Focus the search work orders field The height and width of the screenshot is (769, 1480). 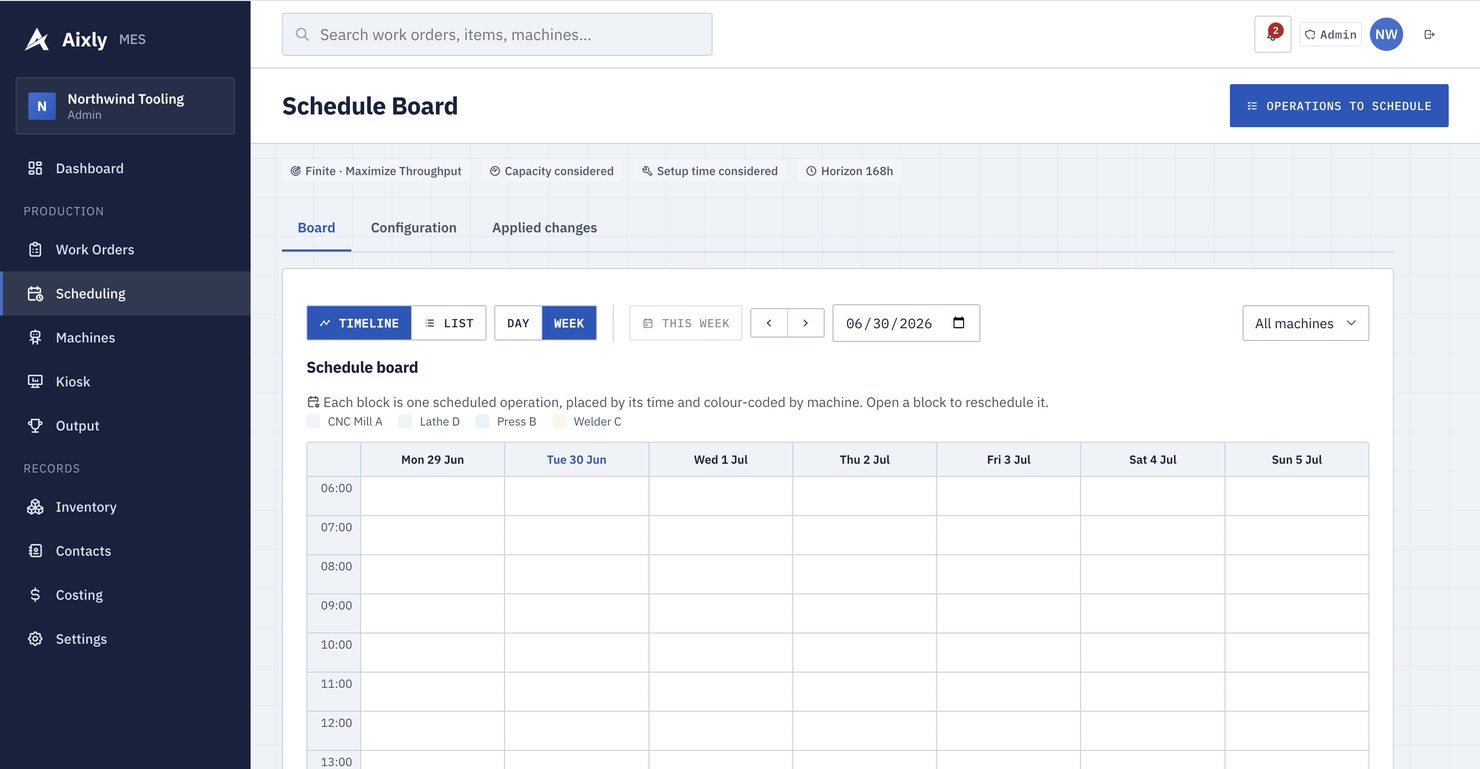[x=497, y=34]
